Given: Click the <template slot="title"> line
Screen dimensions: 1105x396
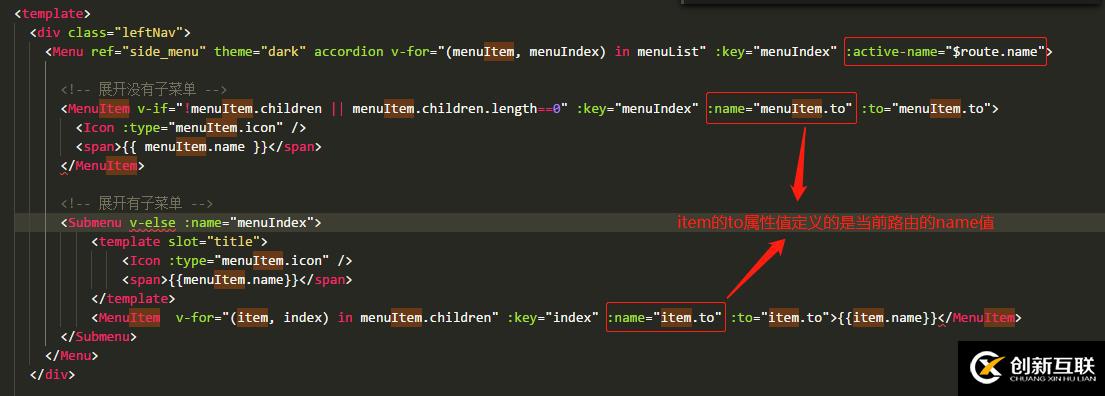Looking at the screenshot, I should click(180, 242).
